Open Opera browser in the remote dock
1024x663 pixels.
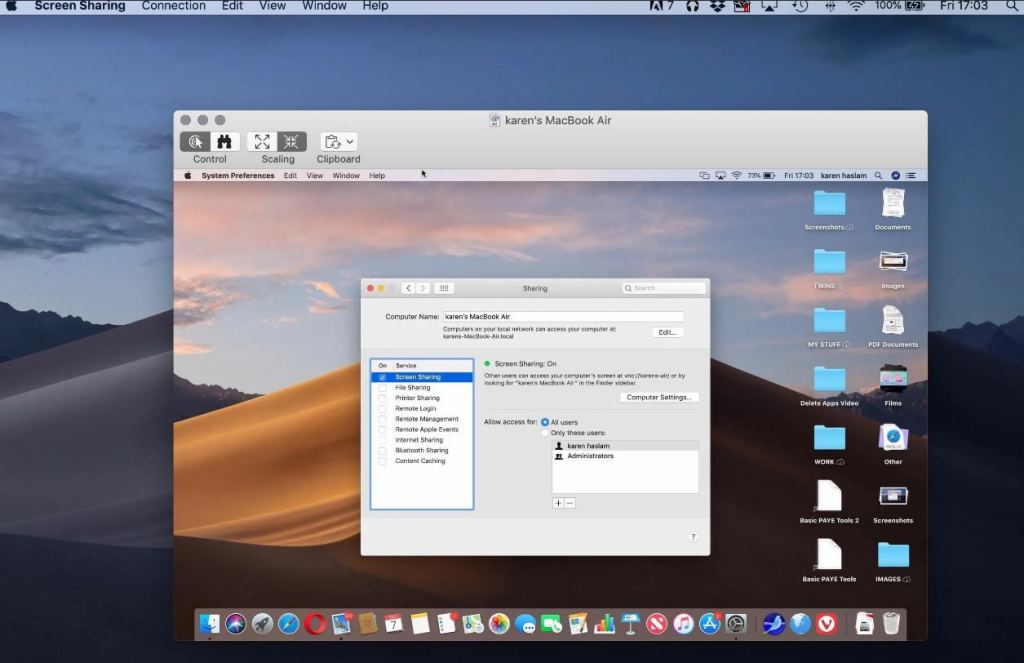314,624
